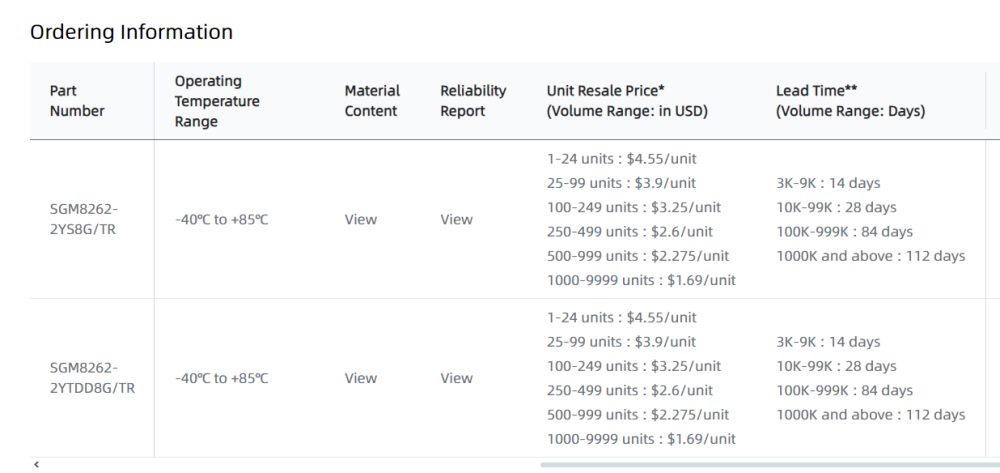This screenshot has height=473, width=1000.
Task: Click the Ordering Information heading
Action: [x=131, y=32]
